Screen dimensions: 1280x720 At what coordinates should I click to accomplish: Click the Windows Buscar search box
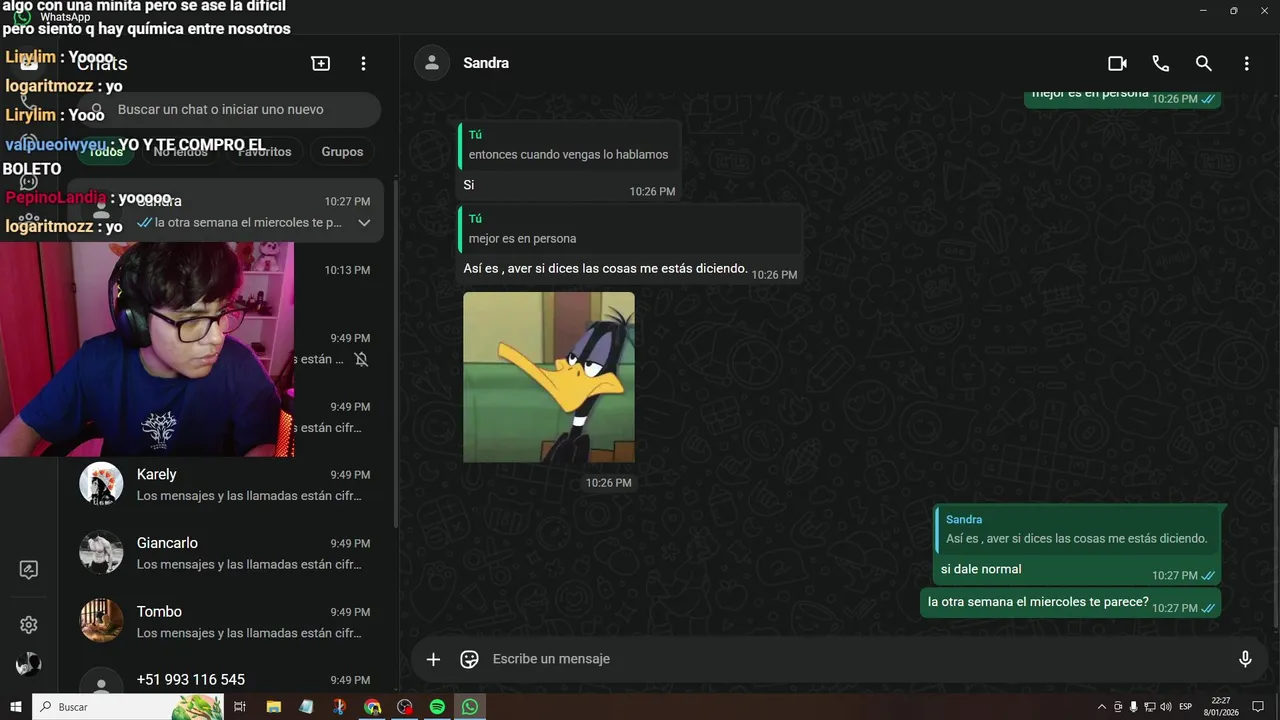click(x=128, y=707)
